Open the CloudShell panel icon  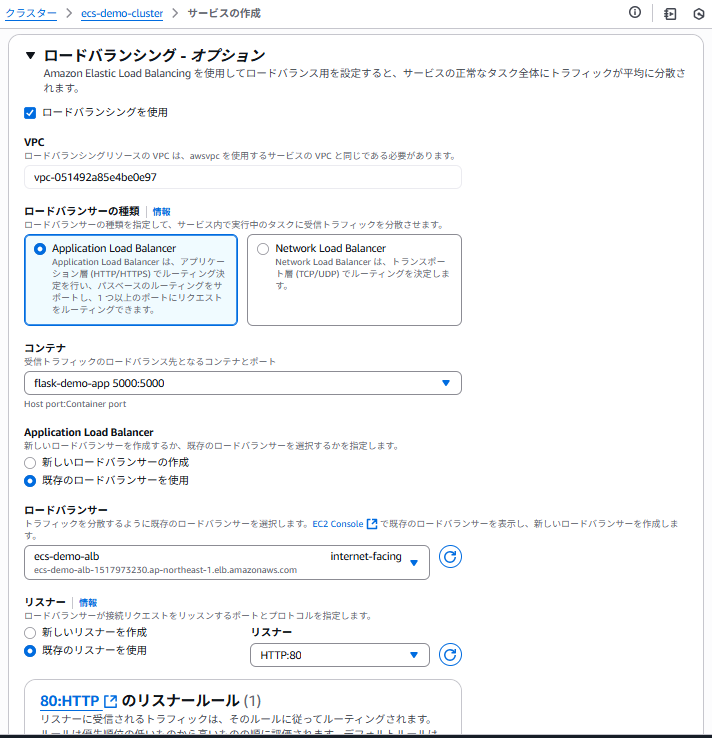670,14
